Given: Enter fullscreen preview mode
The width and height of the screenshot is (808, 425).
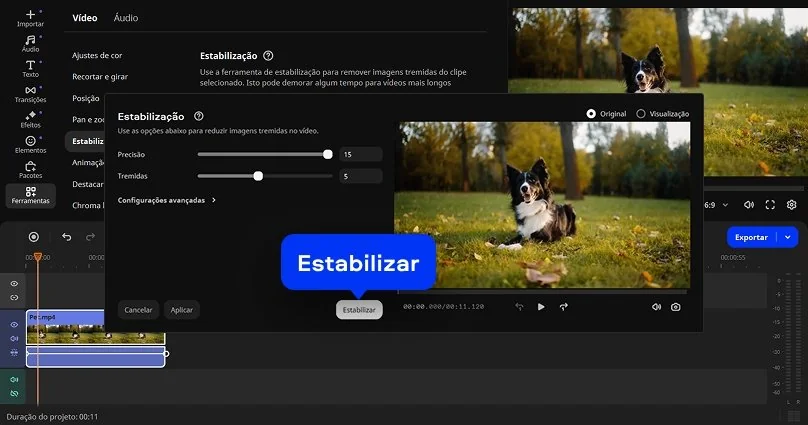Looking at the screenshot, I should (770, 205).
